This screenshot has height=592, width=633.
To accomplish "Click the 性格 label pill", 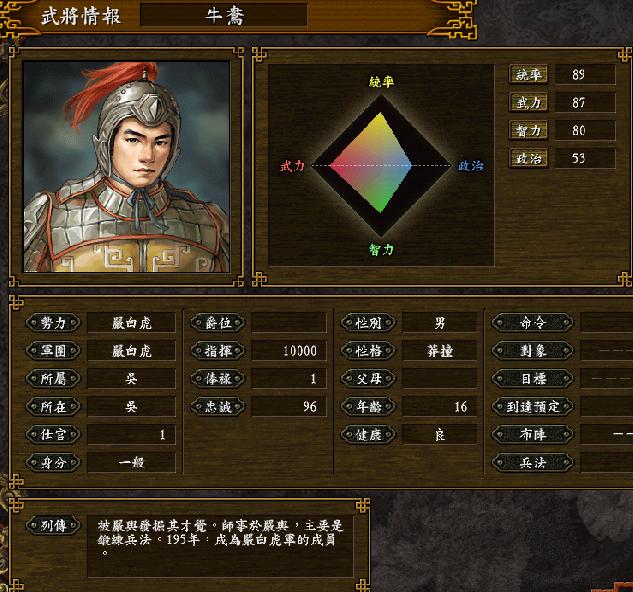I will click(x=368, y=351).
